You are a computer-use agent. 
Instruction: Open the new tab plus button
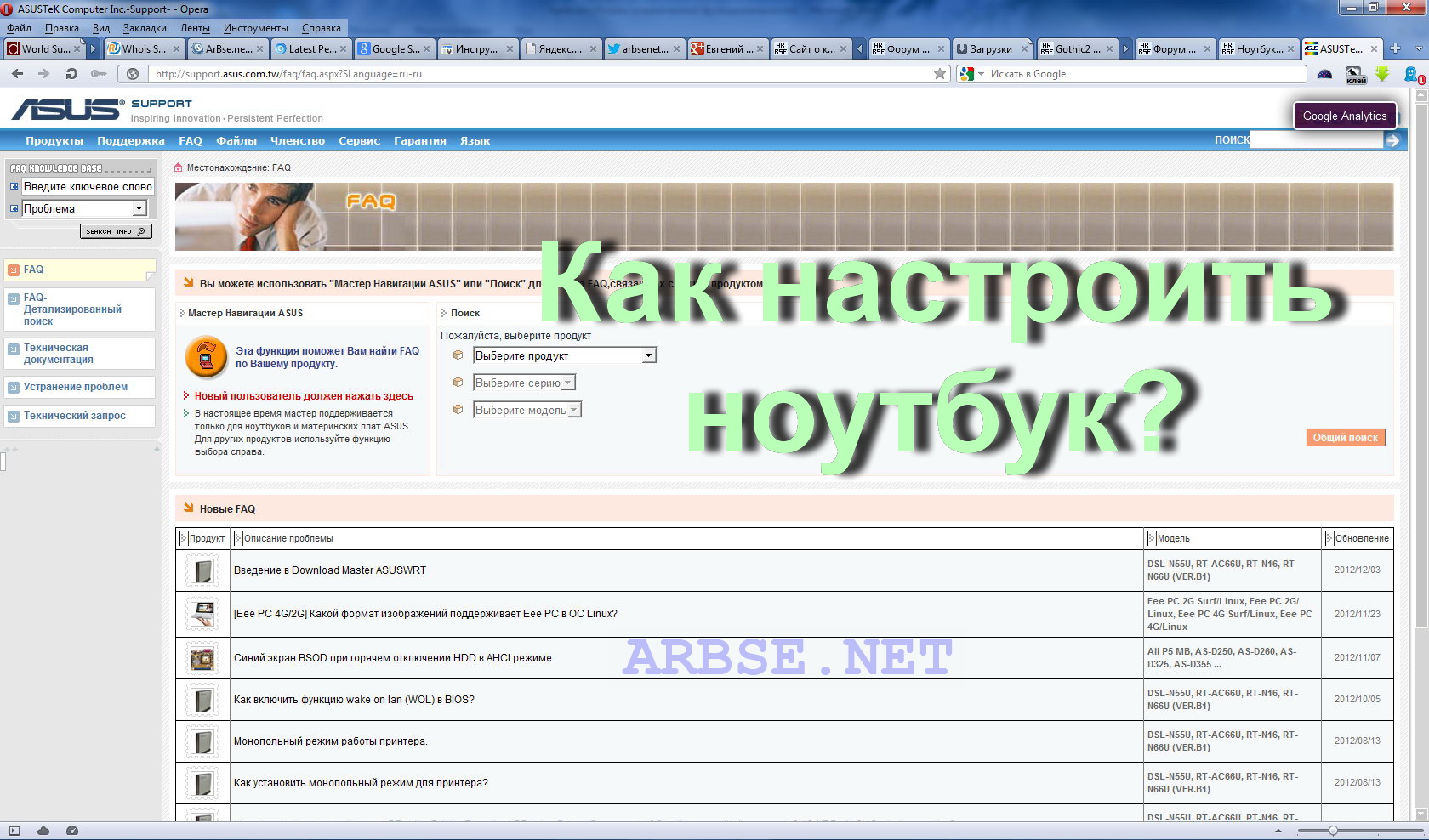pos(1395,48)
